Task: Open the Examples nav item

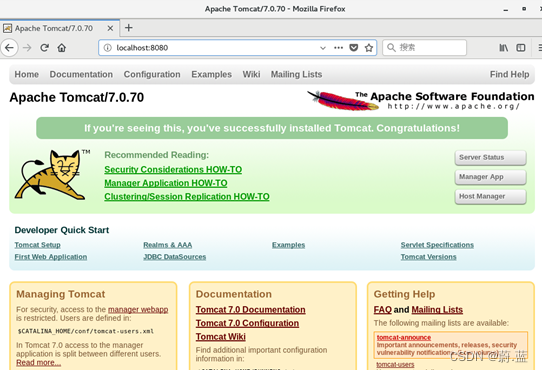Action: (x=212, y=74)
